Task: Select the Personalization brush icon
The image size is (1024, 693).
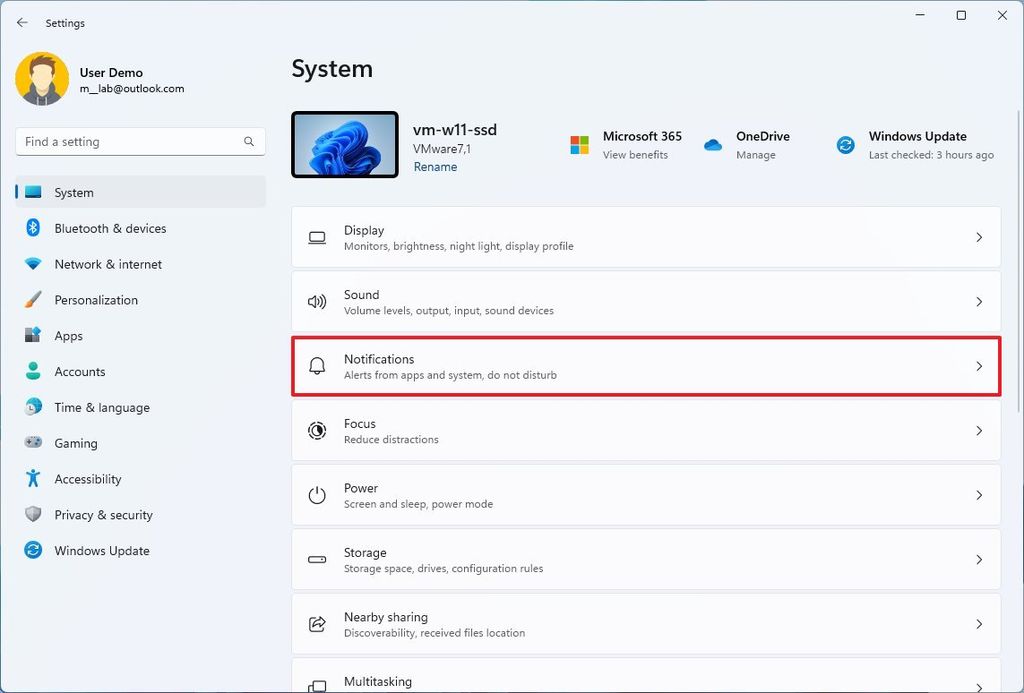Action: 36,299
